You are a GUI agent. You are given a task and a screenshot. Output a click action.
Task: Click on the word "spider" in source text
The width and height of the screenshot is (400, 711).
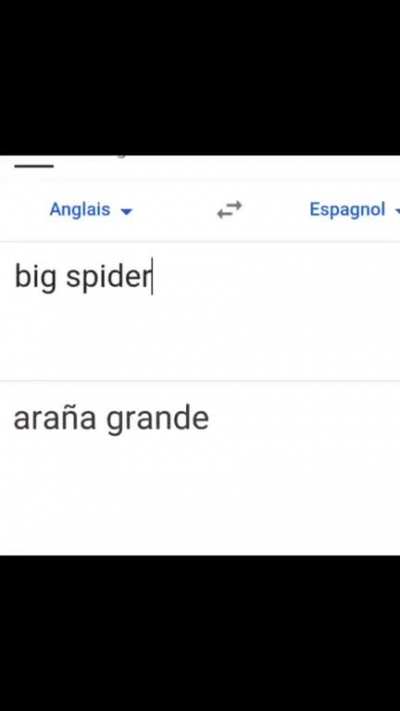(x=108, y=277)
